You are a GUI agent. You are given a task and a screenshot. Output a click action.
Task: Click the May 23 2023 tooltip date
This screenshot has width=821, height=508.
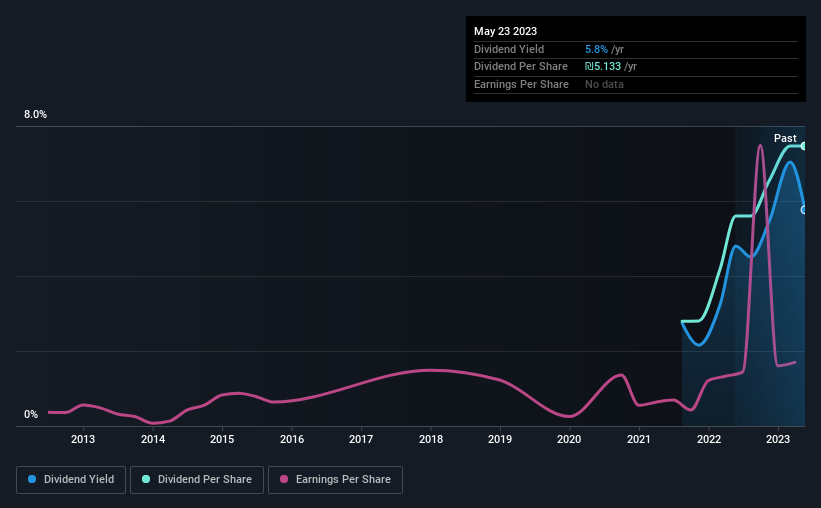505,31
